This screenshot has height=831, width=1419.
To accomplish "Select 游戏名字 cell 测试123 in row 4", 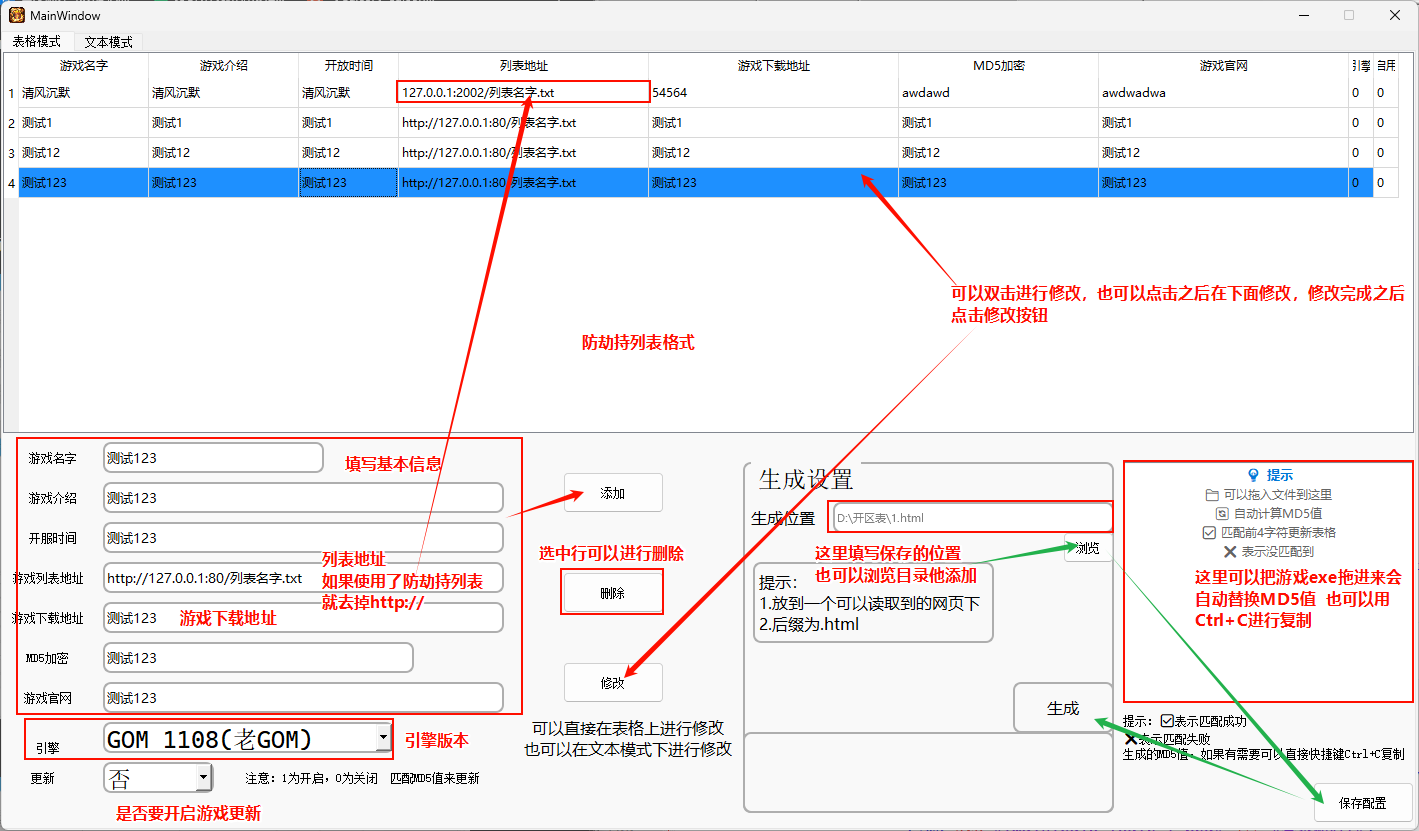I will pyautogui.click(x=84, y=183).
